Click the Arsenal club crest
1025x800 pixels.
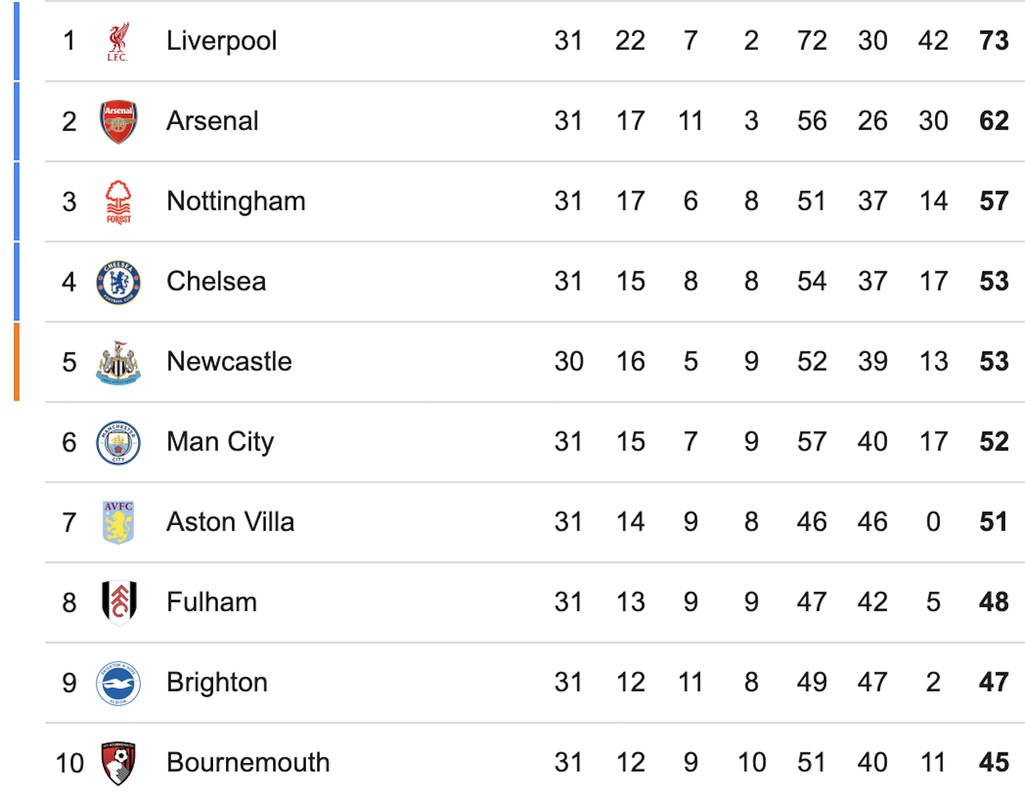tap(118, 122)
